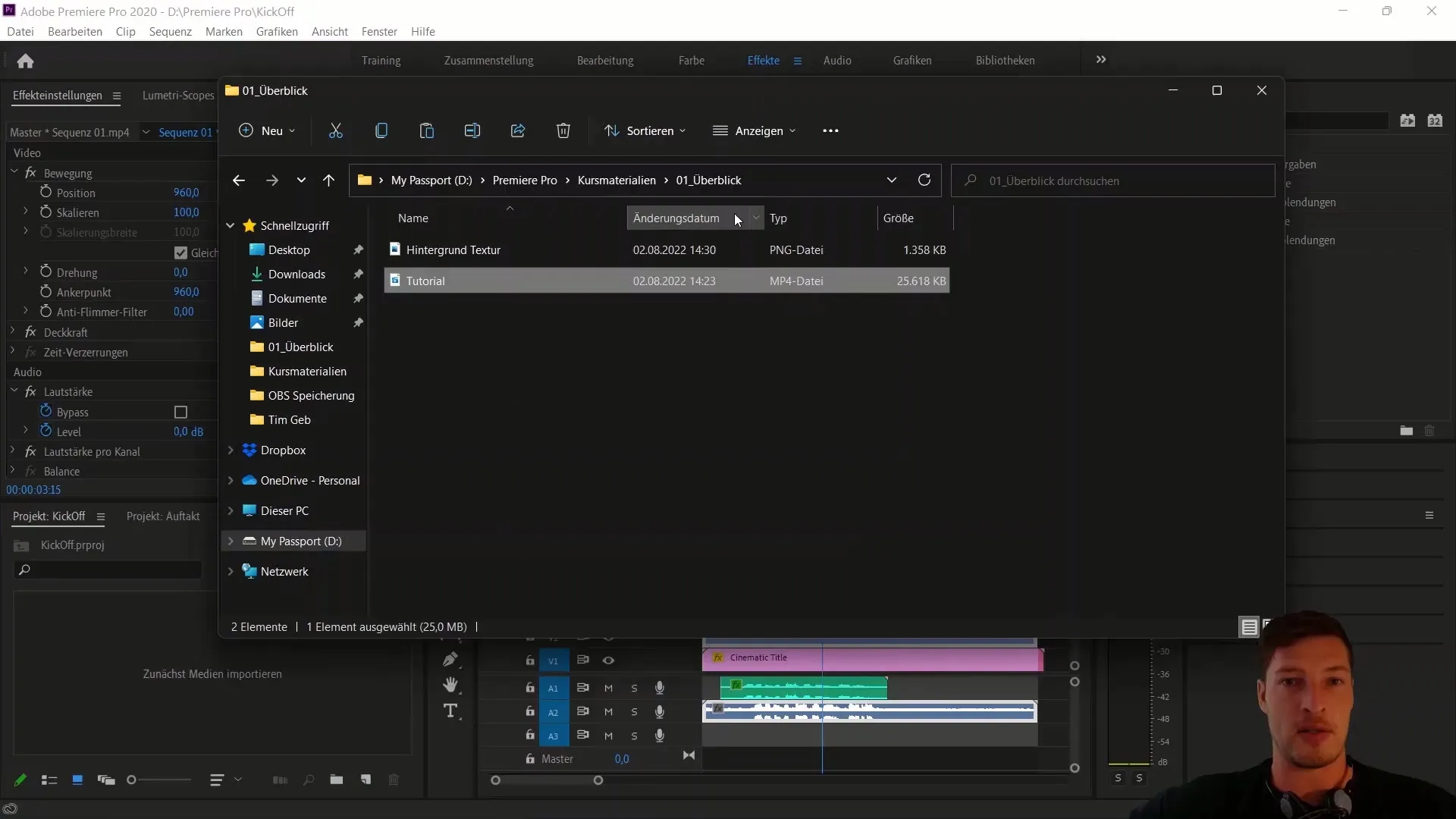
Task: Switch Explorer to details view layout icon
Action: 1249,627
